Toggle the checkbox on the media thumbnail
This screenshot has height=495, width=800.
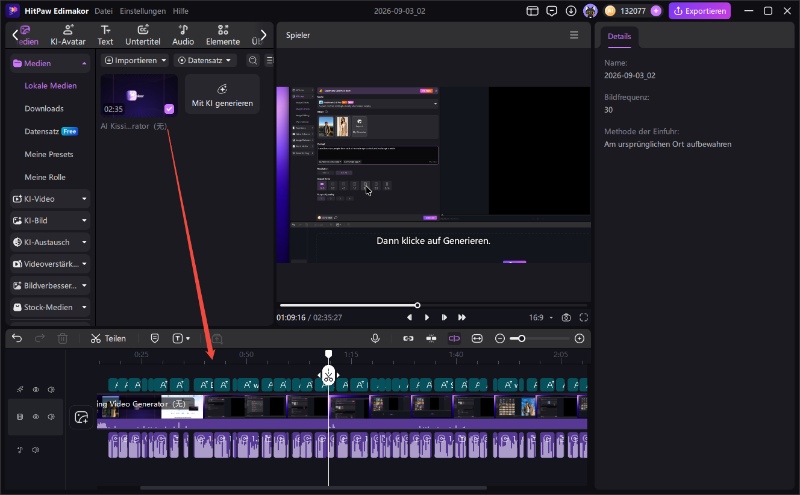(169, 109)
